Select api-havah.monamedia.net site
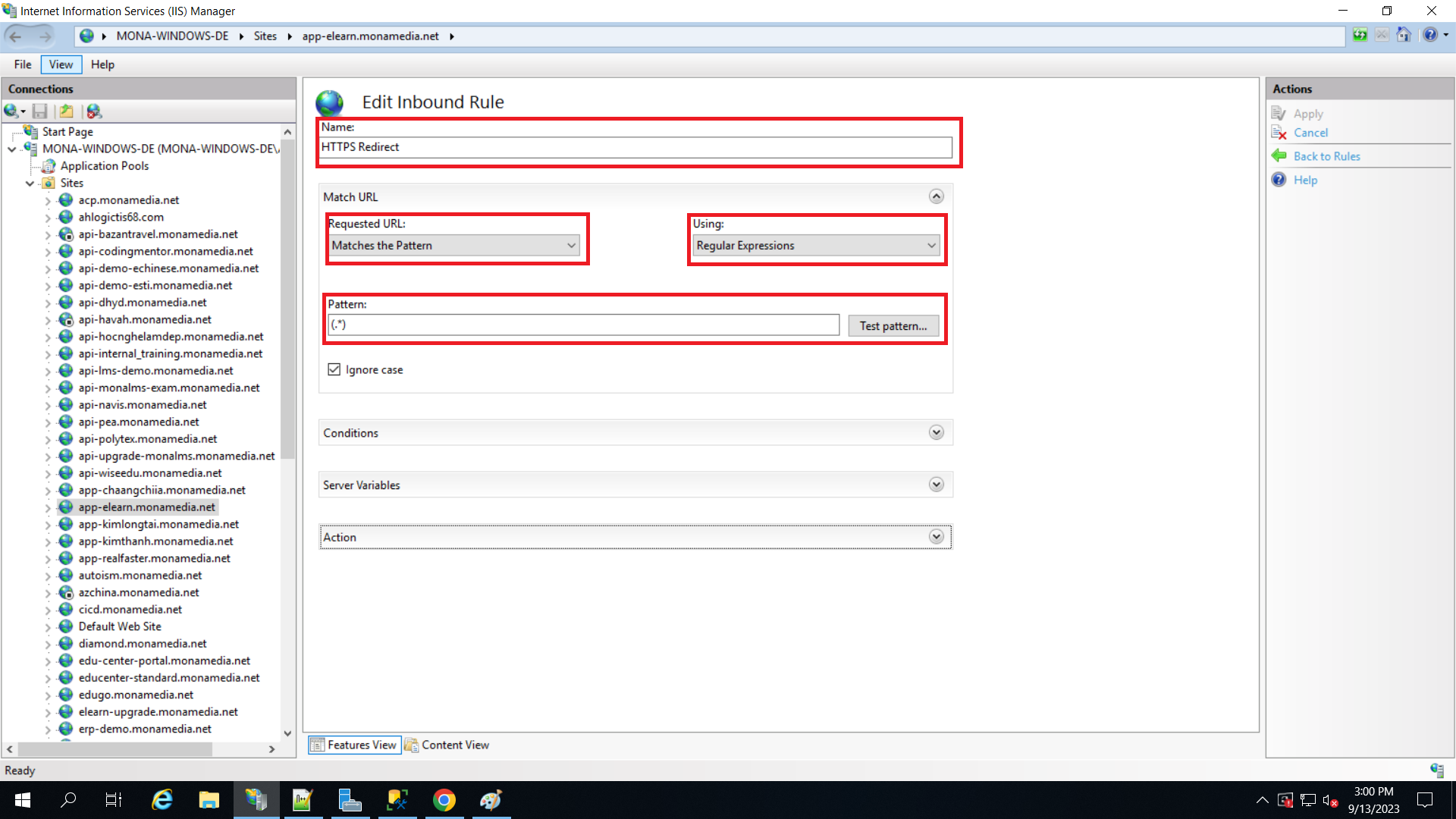The image size is (1456, 819). 145,319
